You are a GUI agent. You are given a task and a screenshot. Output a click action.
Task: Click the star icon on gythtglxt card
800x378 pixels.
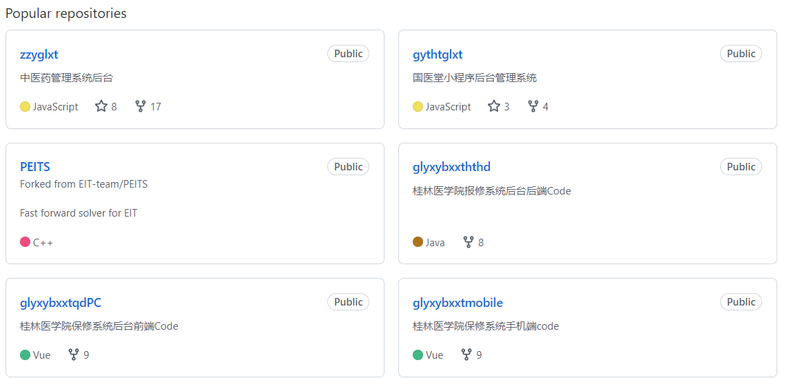[494, 106]
